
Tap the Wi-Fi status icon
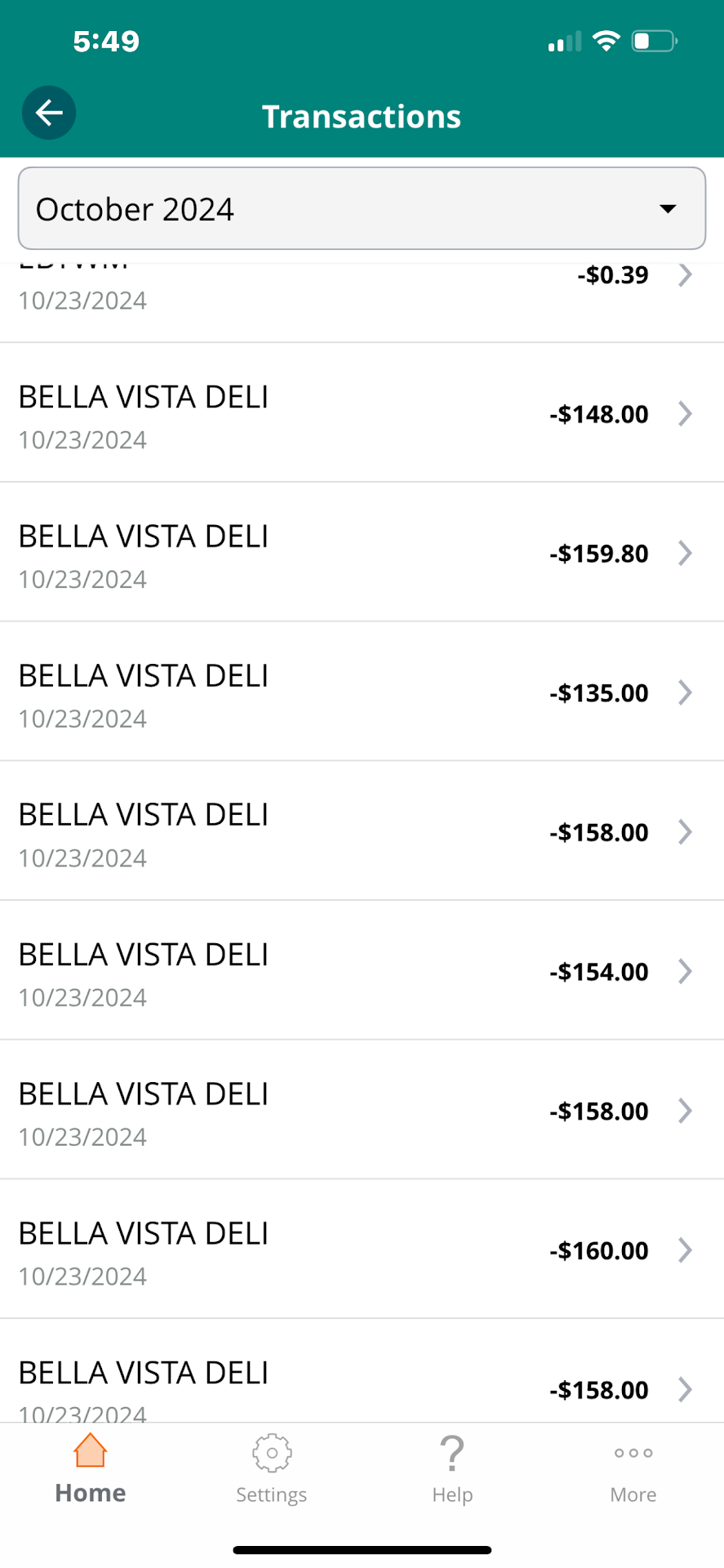(x=606, y=41)
